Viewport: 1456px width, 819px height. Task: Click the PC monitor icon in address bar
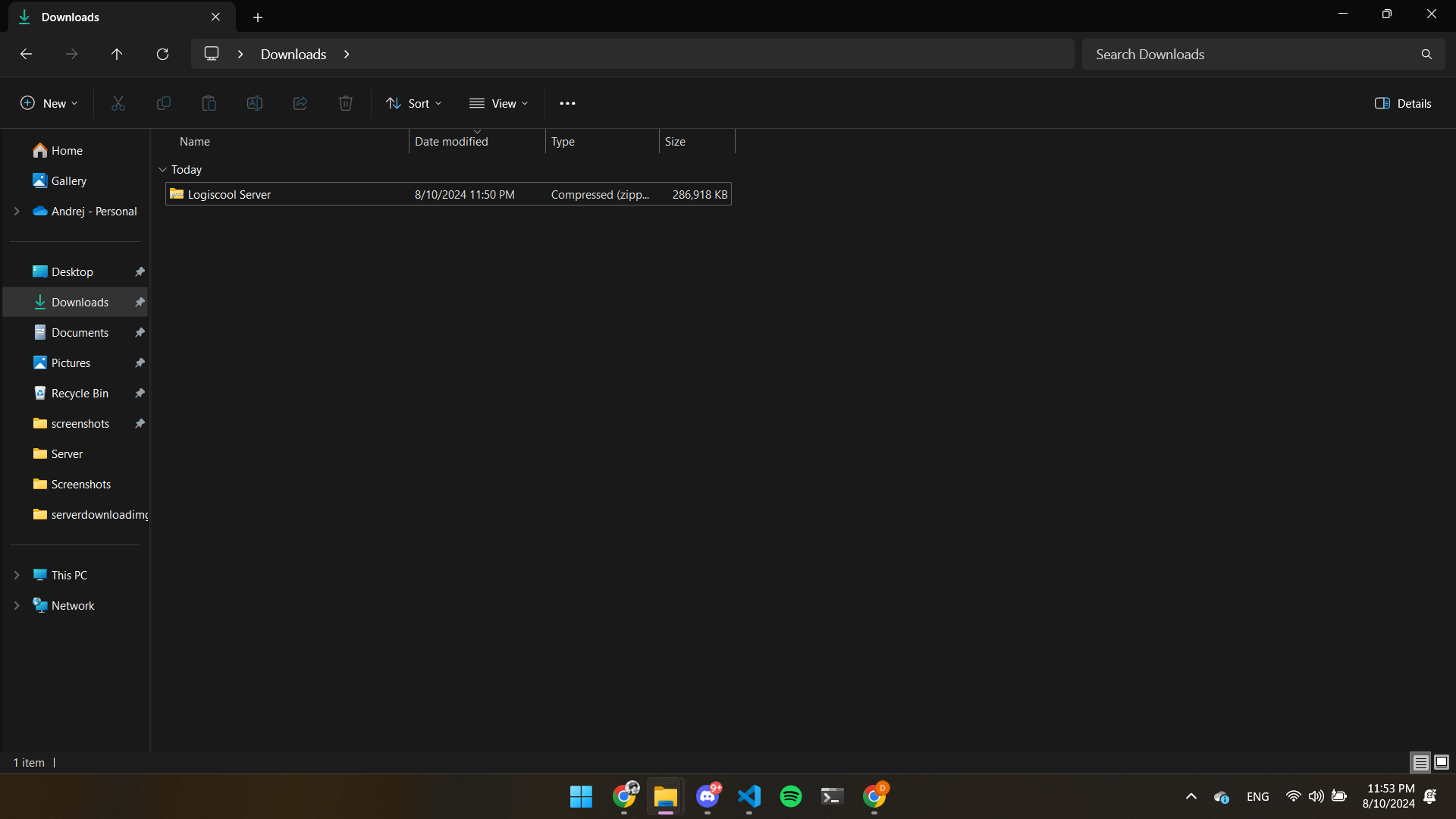(212, 54)
